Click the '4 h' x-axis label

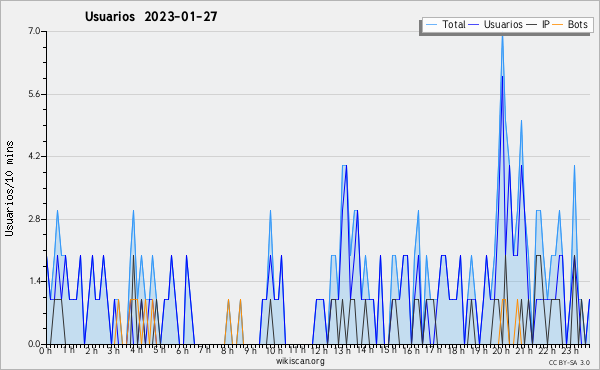[136, 350]
